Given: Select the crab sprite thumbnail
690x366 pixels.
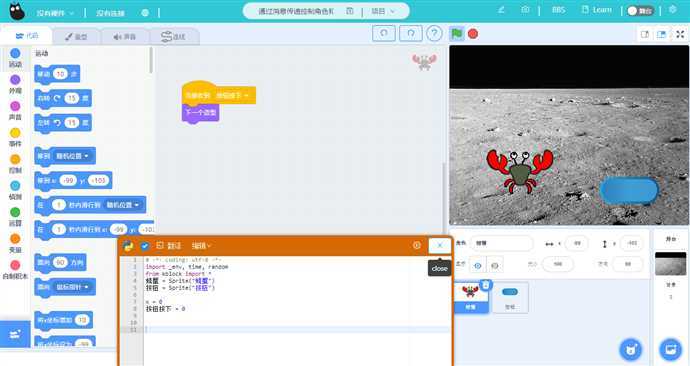Looking at the screenshot, I should pyautogui.click(x=471, y=297).
